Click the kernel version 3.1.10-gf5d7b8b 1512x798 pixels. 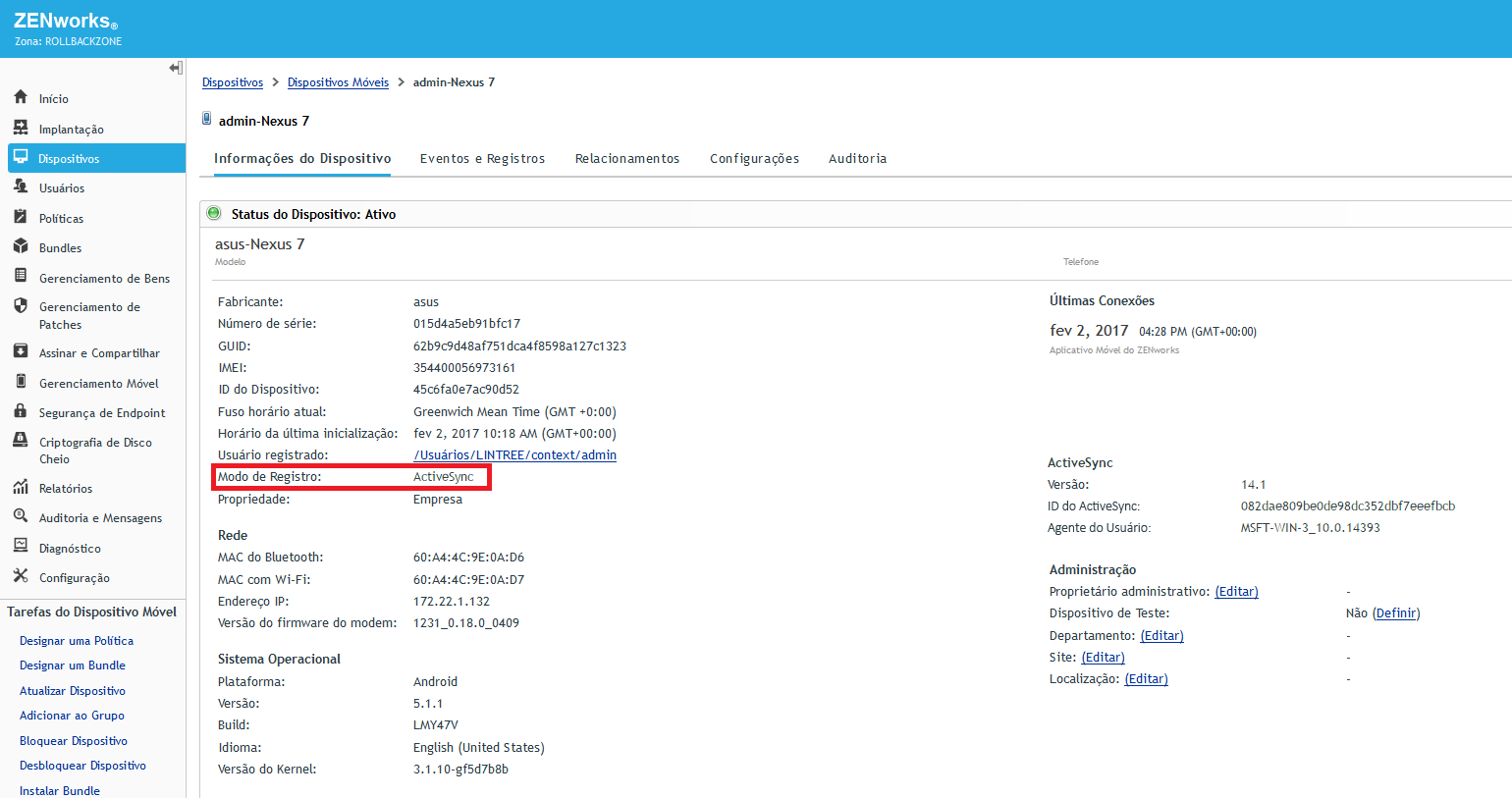click(x=460, y=770)
